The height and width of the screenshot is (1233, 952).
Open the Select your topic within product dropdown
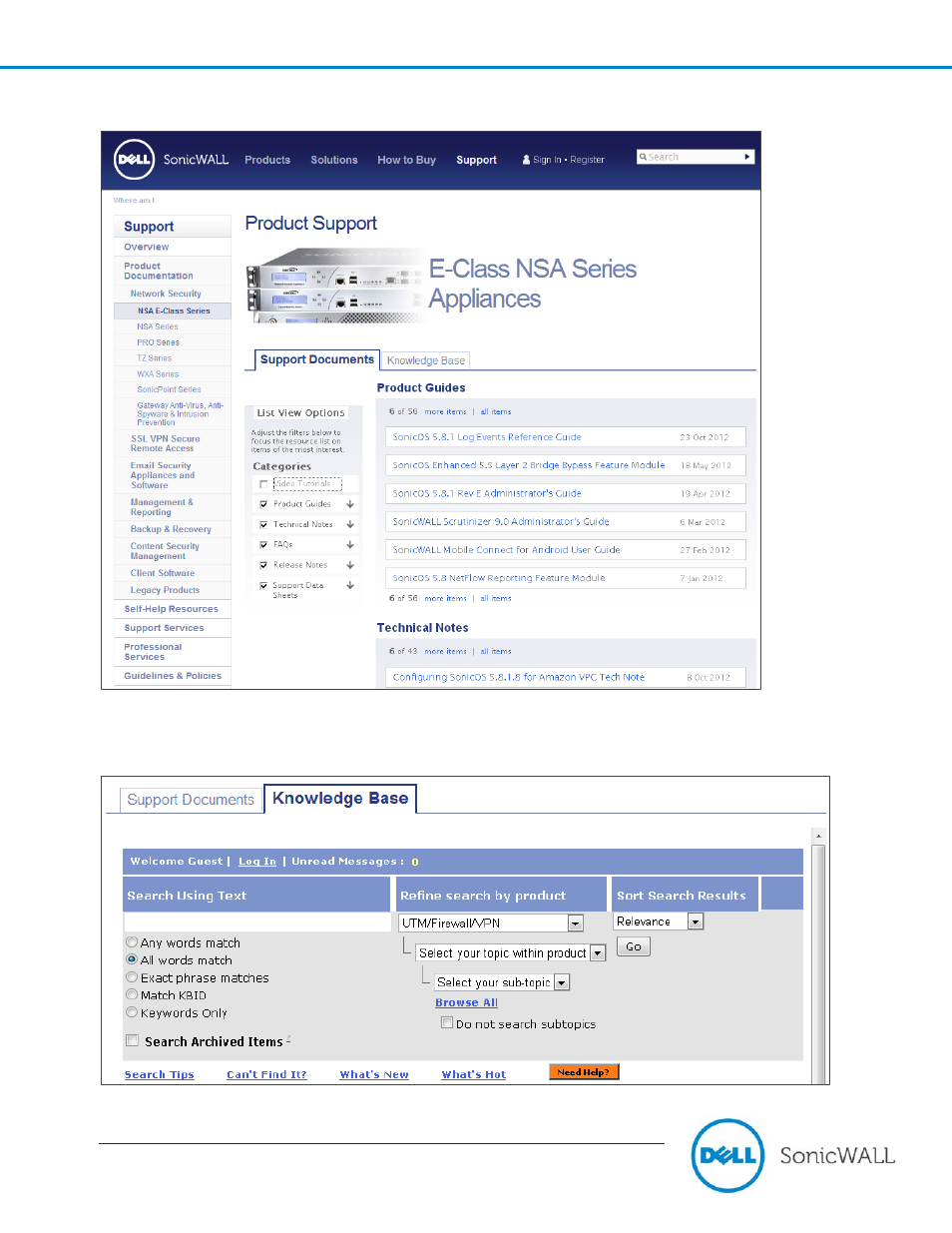click(510, 953)
